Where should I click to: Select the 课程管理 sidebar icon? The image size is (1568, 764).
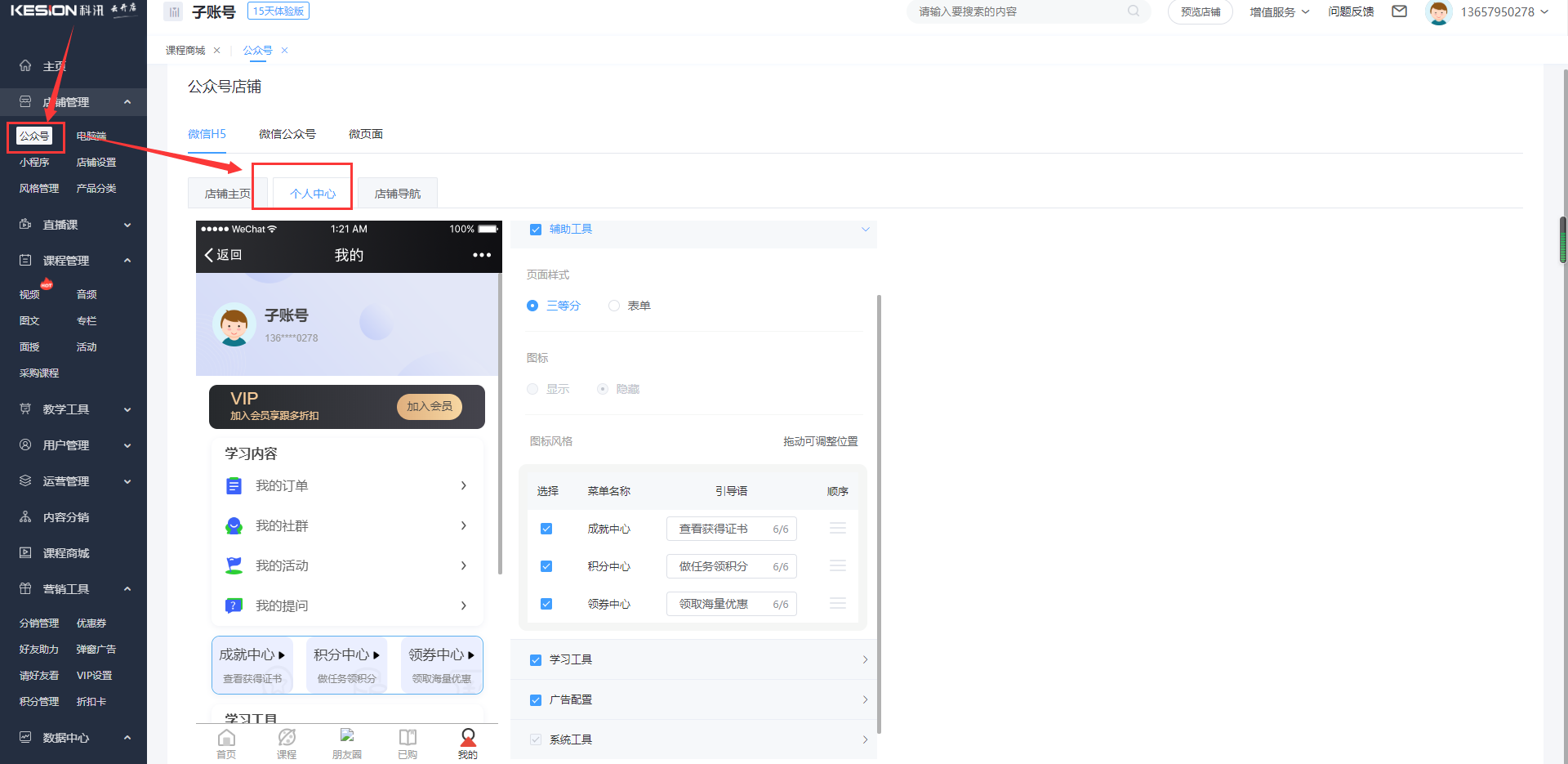pos(24,260)
